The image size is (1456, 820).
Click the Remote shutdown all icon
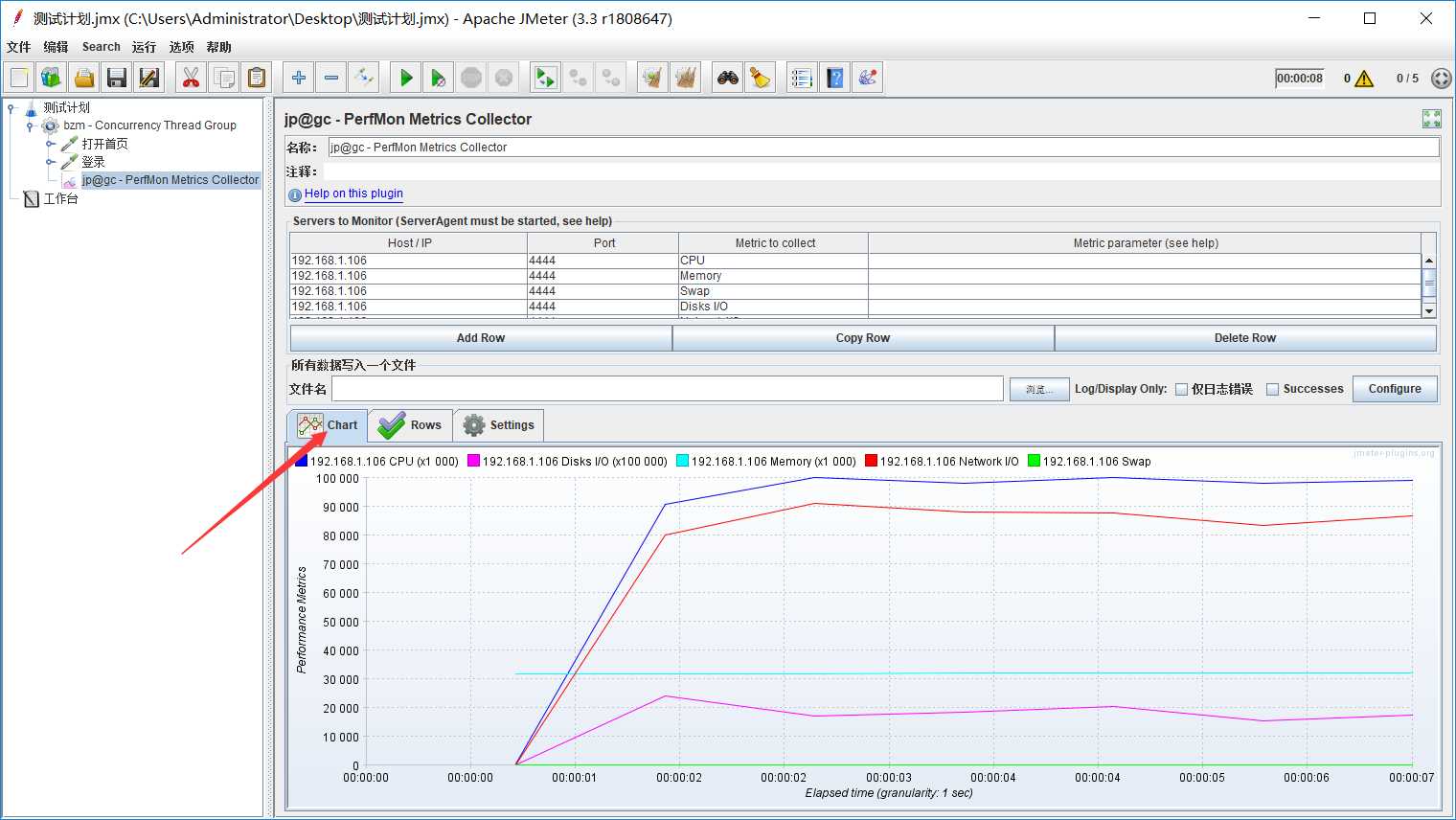click(x=611, y=78)
